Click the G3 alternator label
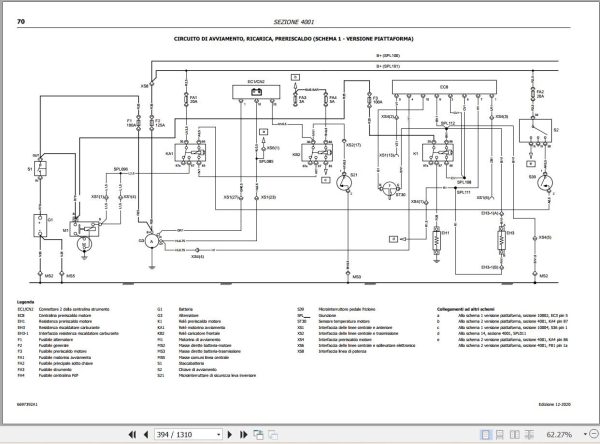Viewport: 600px width, 444px height. pyautogui.click(x=141, y=240)
